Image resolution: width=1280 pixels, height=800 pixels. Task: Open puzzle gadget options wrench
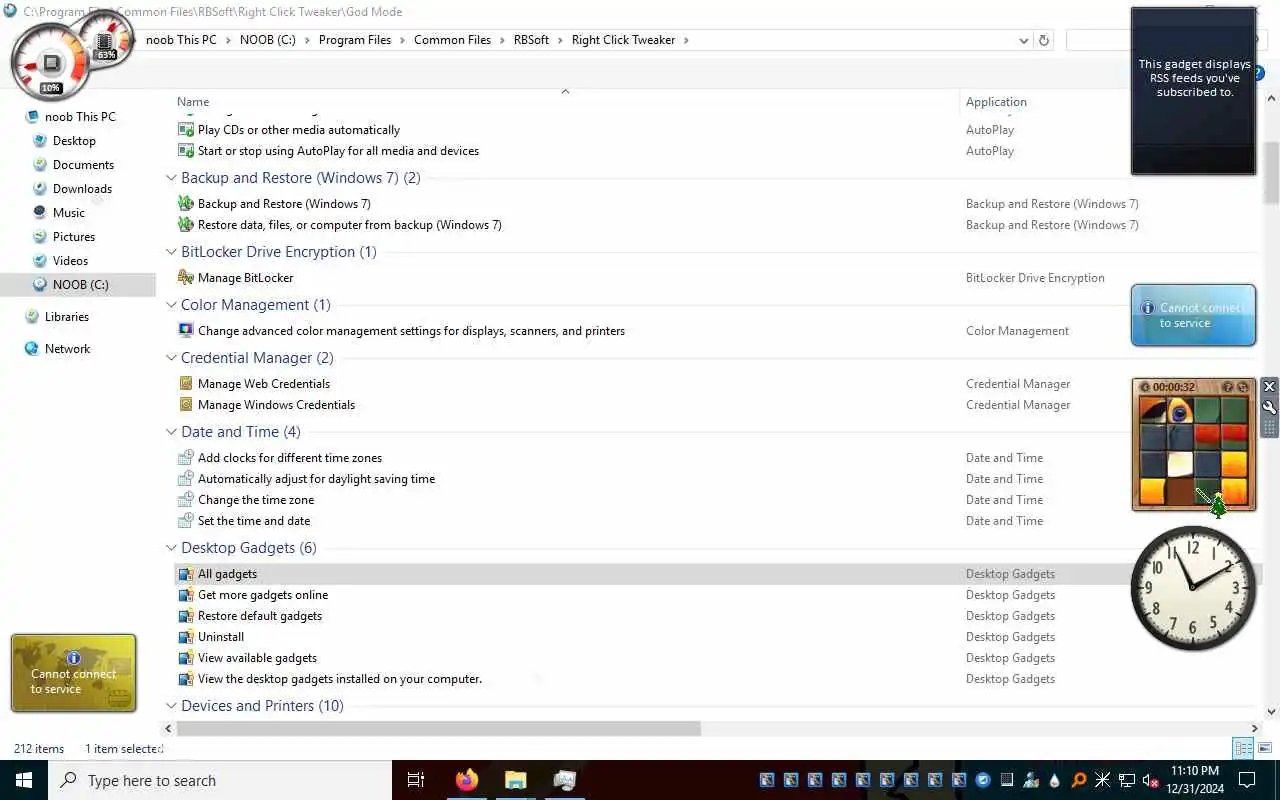1269,407
